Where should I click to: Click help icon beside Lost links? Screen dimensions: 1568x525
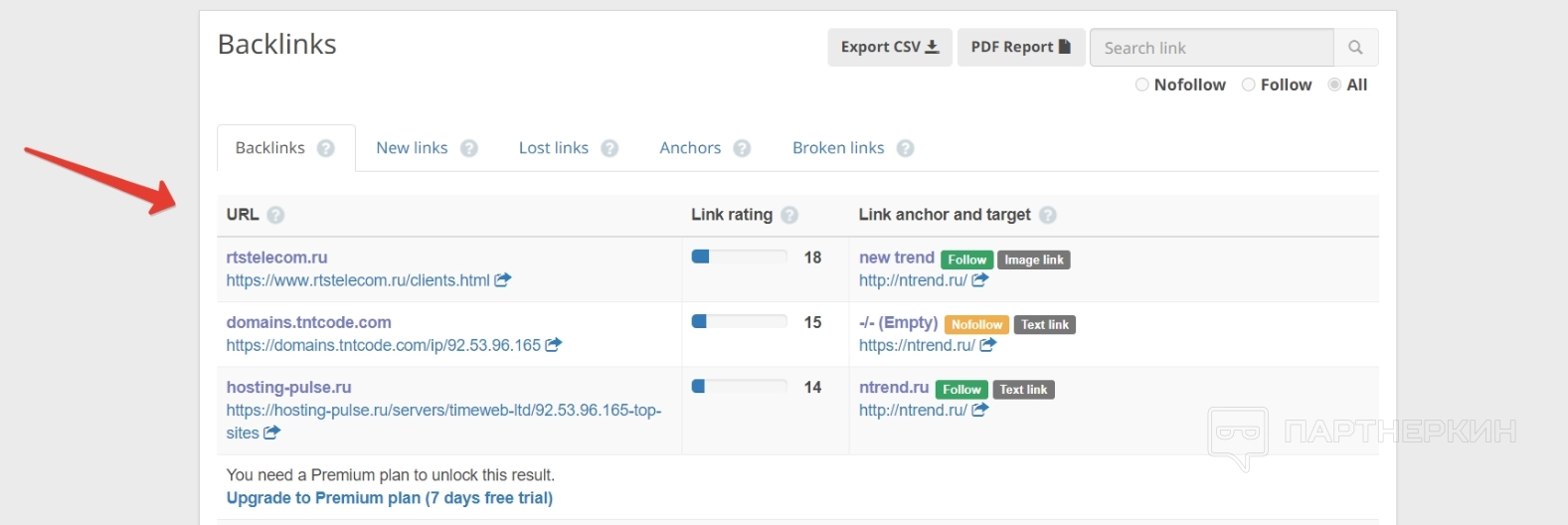pos(610,148)
